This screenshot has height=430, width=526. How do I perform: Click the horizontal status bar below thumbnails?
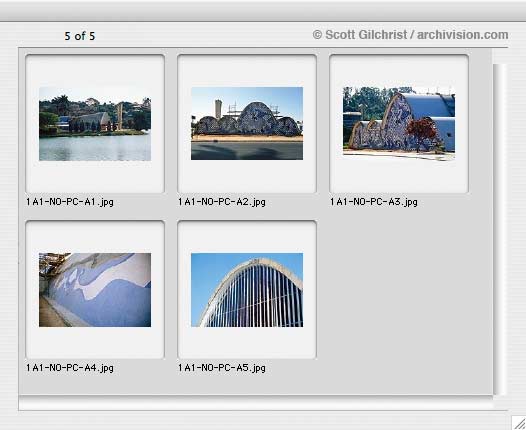point(256,403)
